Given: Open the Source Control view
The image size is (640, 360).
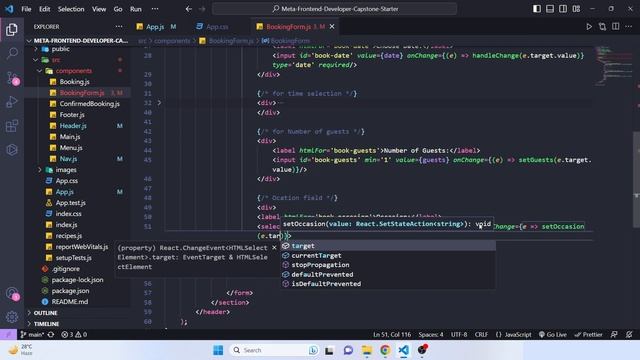Looking at the screenshot, I should tap(12, 78).
